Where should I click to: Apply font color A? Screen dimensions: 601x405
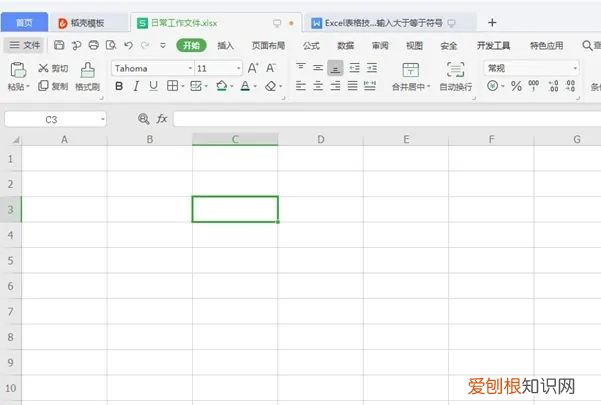[x=245, y=86]
